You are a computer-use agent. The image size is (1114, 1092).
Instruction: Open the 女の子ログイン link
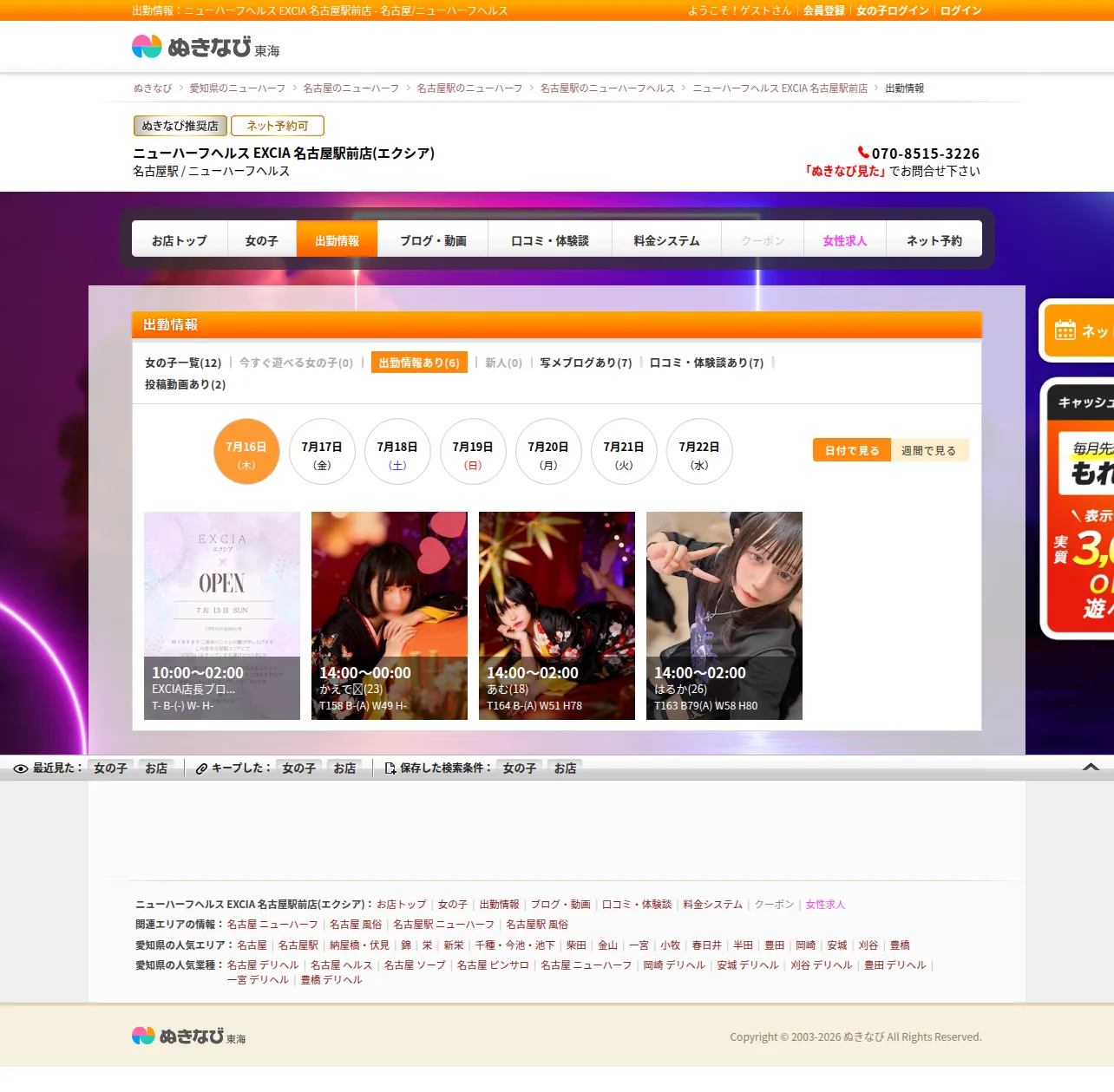point(893,10)
